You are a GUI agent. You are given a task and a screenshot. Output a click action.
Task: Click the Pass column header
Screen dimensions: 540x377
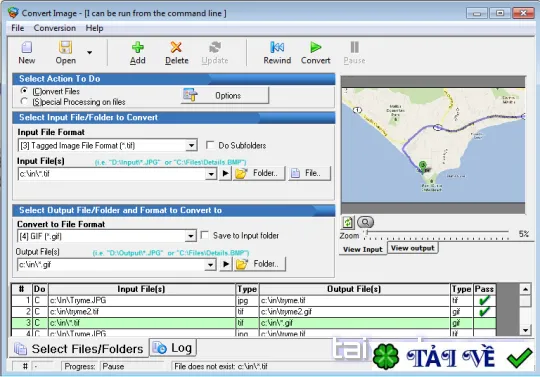tap(484, 289)
